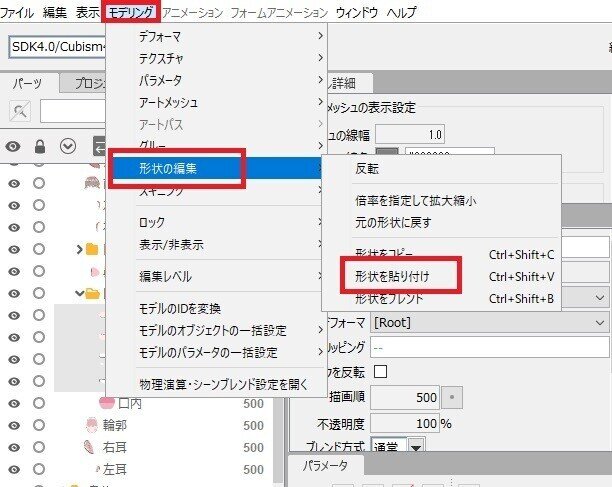Open the 表示 menu
The image size is (612, 487).
[x=87, y=12]
